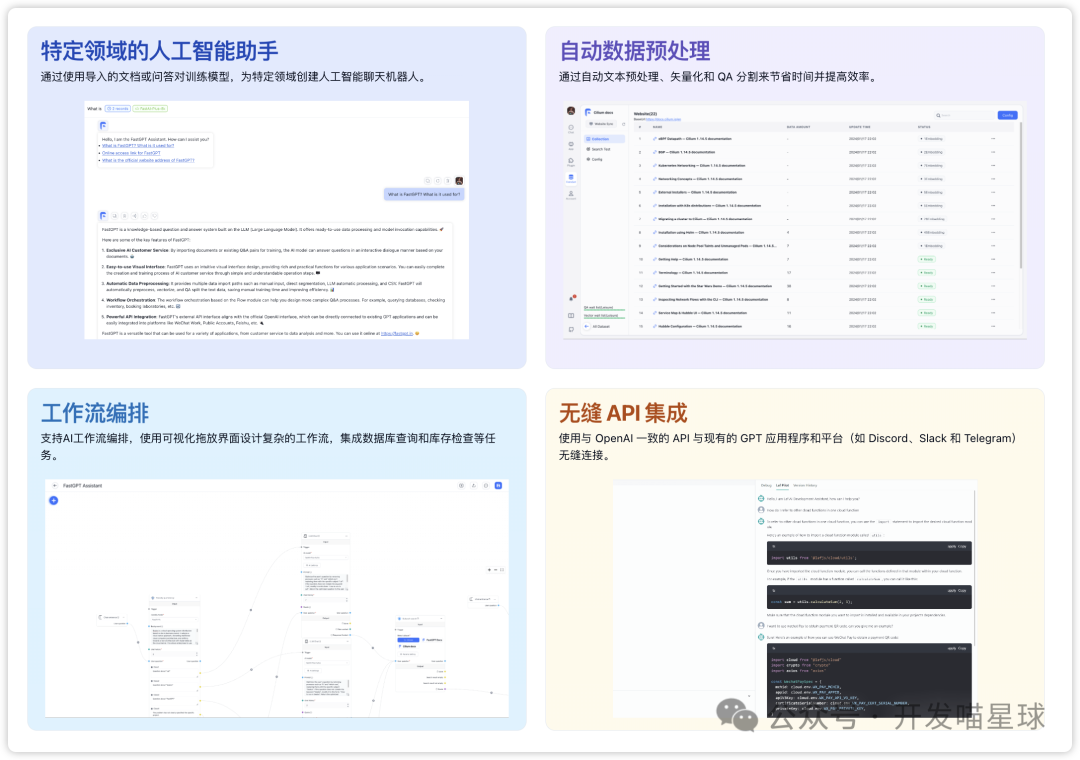Open the Chat section from the FastGPT sidebar
This screenshot has height=760, width=1080.
[x=571, y=127]
